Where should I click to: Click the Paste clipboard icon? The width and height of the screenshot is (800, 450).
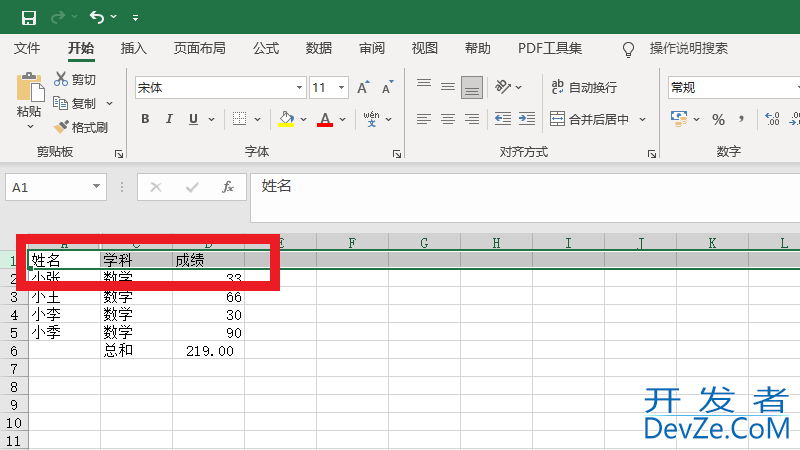[x=30, y=87]
